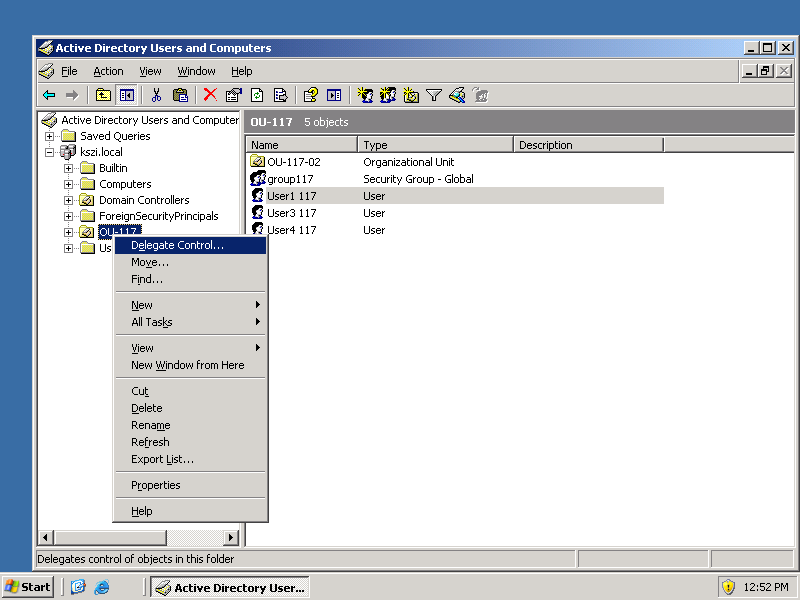Open the Action menu
This screenshot has height=600, width=800.
click(108, 71)
